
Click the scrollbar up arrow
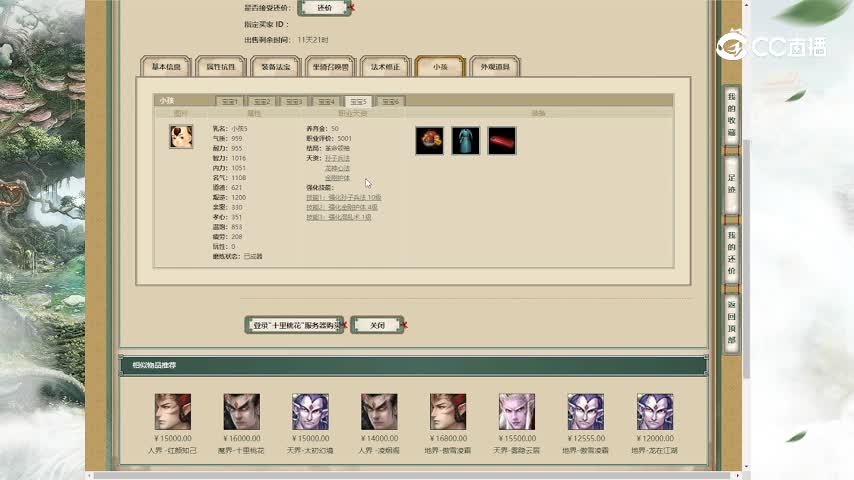pos(746,4)
